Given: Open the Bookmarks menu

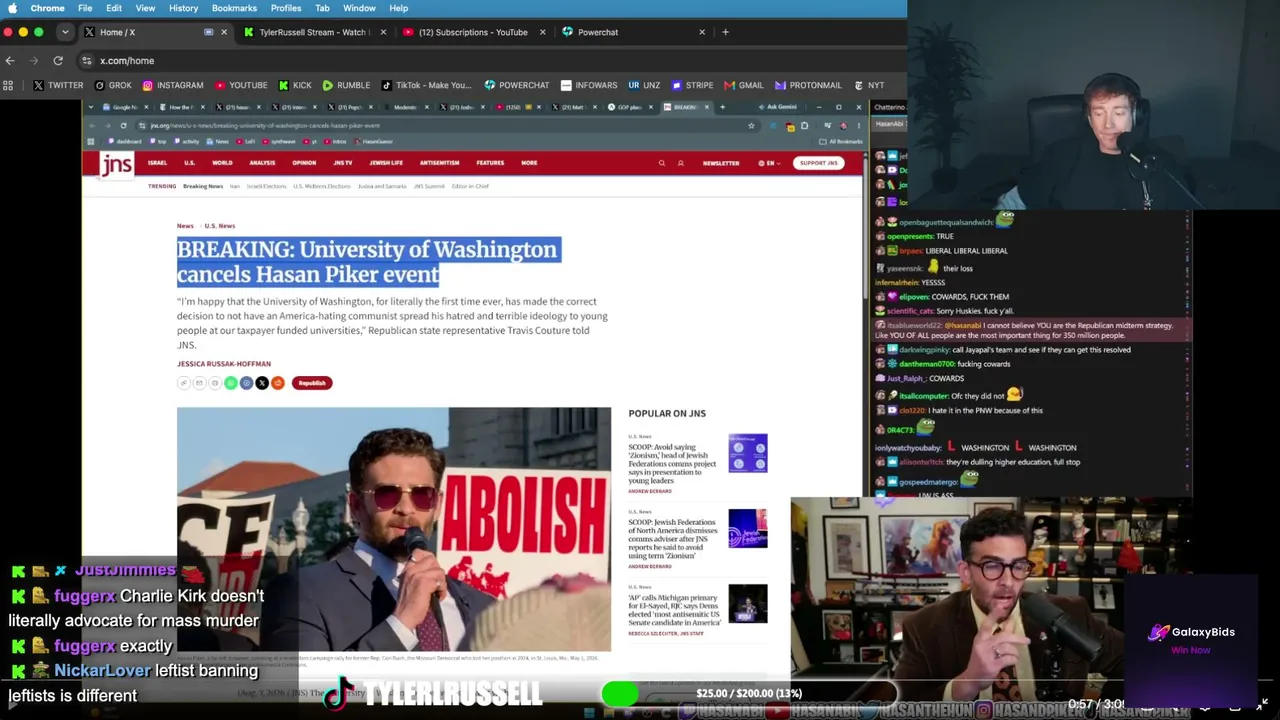Looking at the screenshot, I should (234, 8).
